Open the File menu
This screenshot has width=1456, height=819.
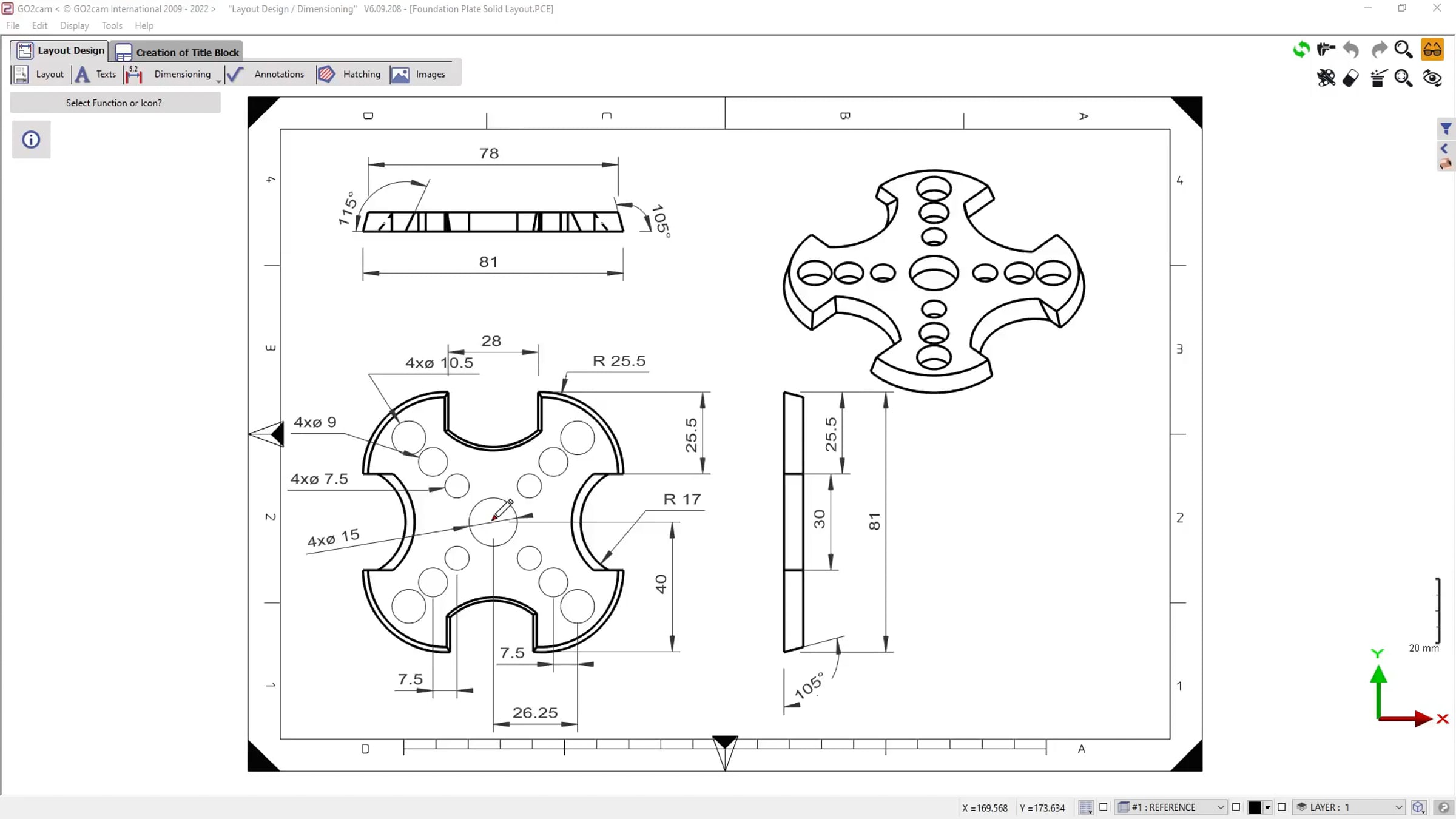point(13,25)
